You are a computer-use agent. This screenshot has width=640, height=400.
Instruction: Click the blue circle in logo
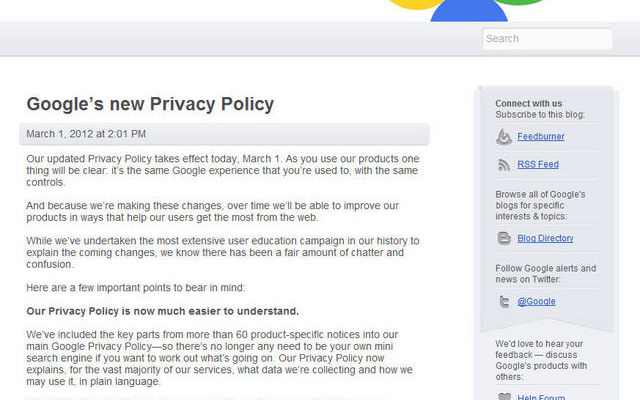tap(469, 11)
